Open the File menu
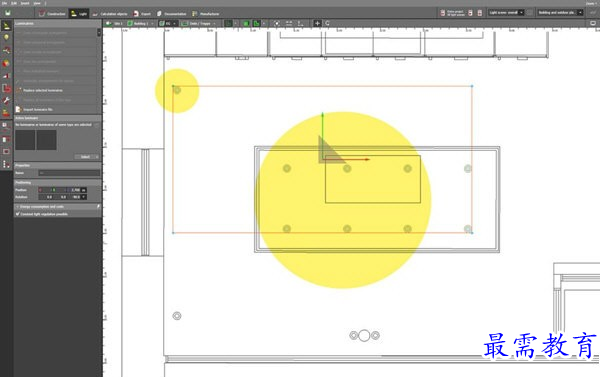This screenshot has width=605, height=377. (x=4, y=3)
